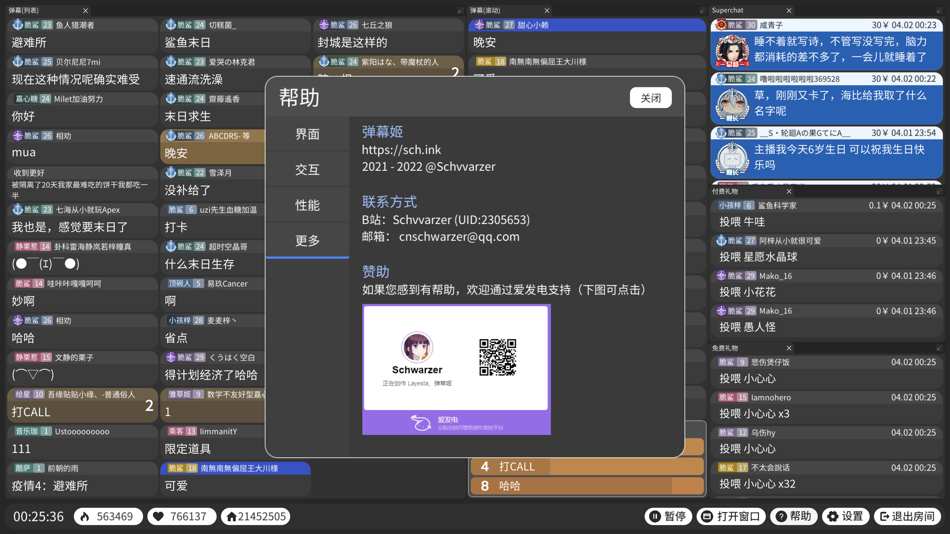Select the 封城是这样的 danmaku message

click(x=388, y=36)
